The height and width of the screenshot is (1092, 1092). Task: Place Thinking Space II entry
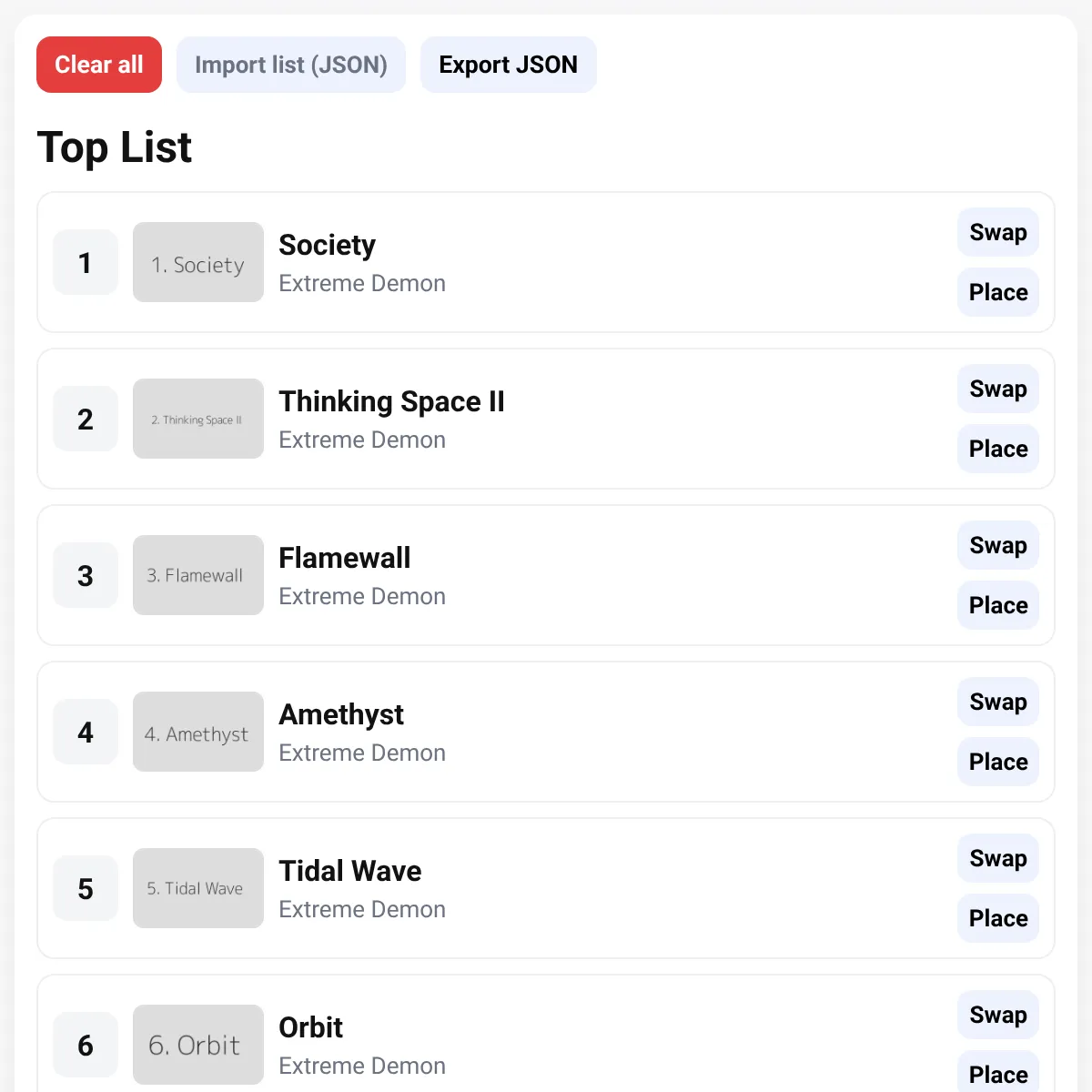[x=998, y=449]
